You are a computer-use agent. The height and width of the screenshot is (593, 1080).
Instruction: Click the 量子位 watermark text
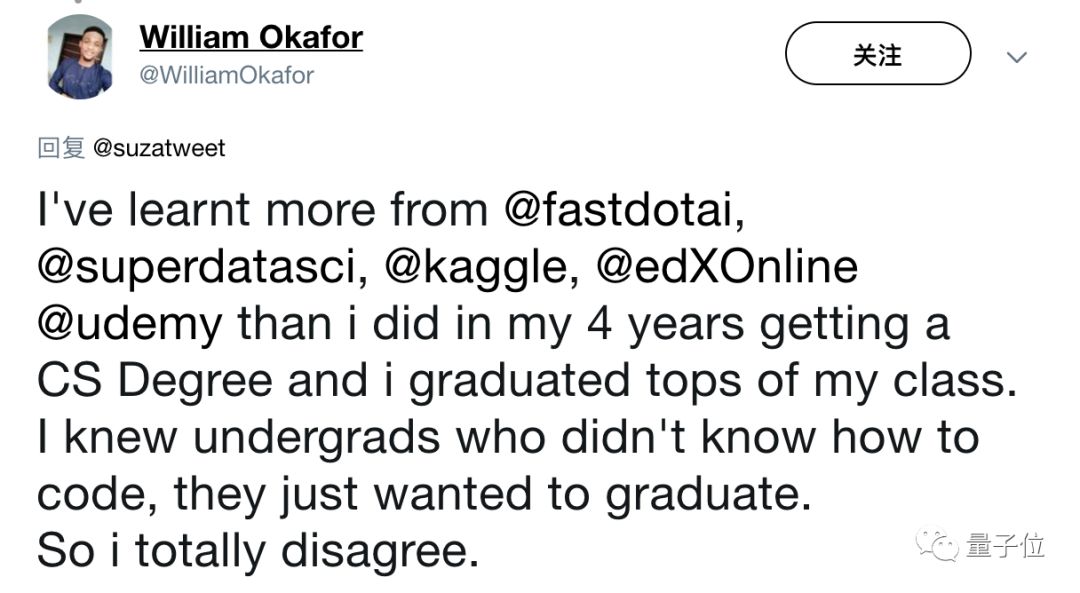click(1006, 546)
